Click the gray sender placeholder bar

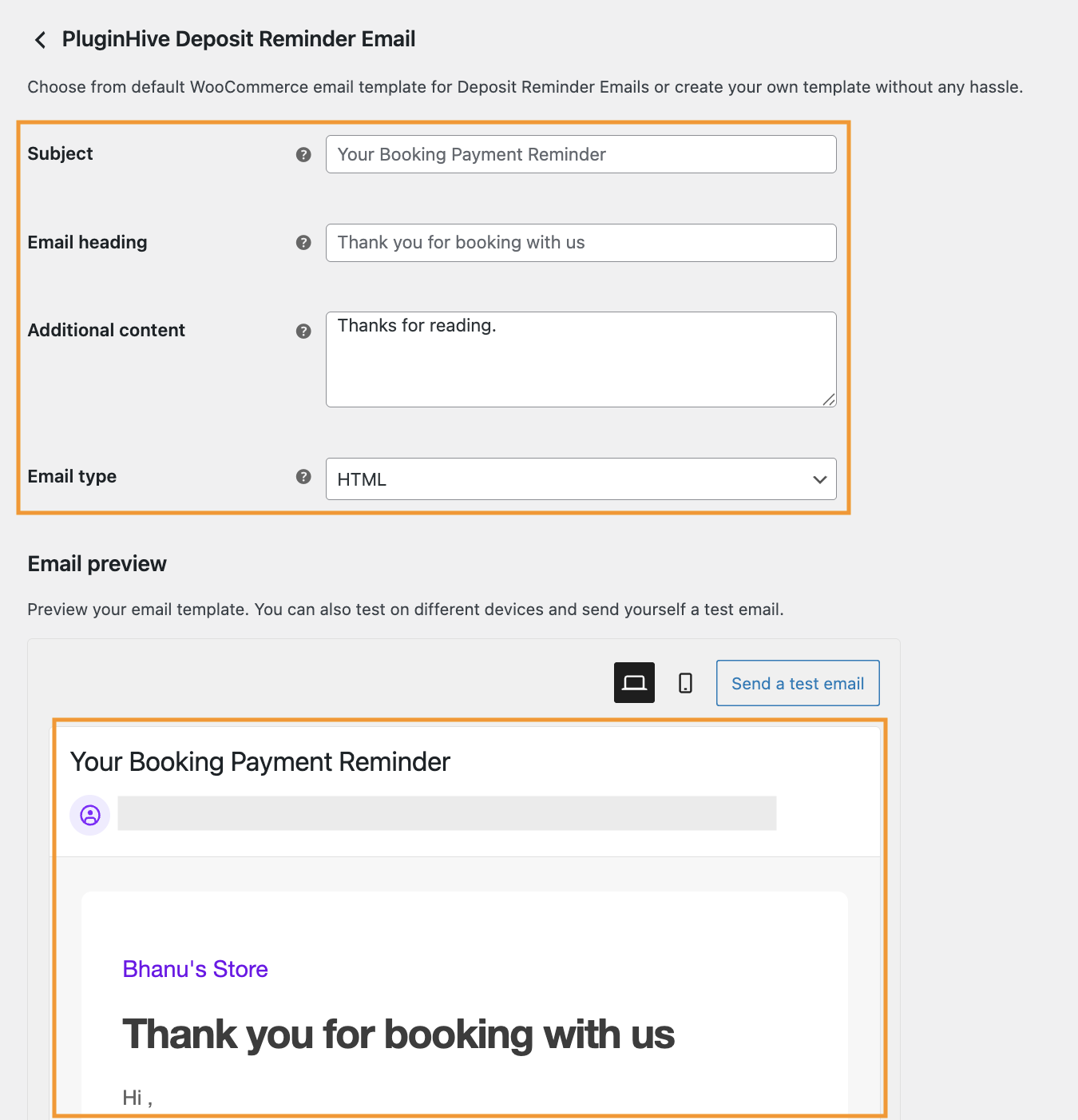point(446,813)
